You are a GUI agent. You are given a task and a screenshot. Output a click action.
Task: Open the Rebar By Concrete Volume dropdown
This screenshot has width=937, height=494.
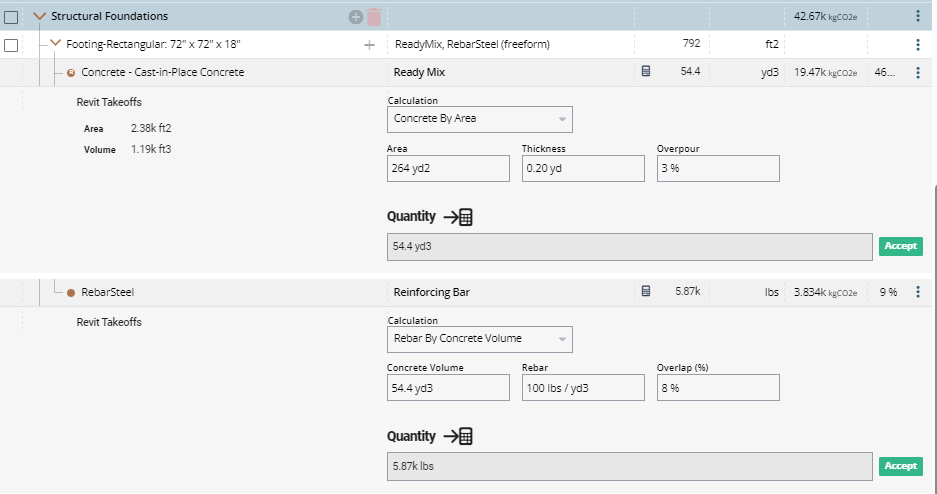tap(479, 339)
